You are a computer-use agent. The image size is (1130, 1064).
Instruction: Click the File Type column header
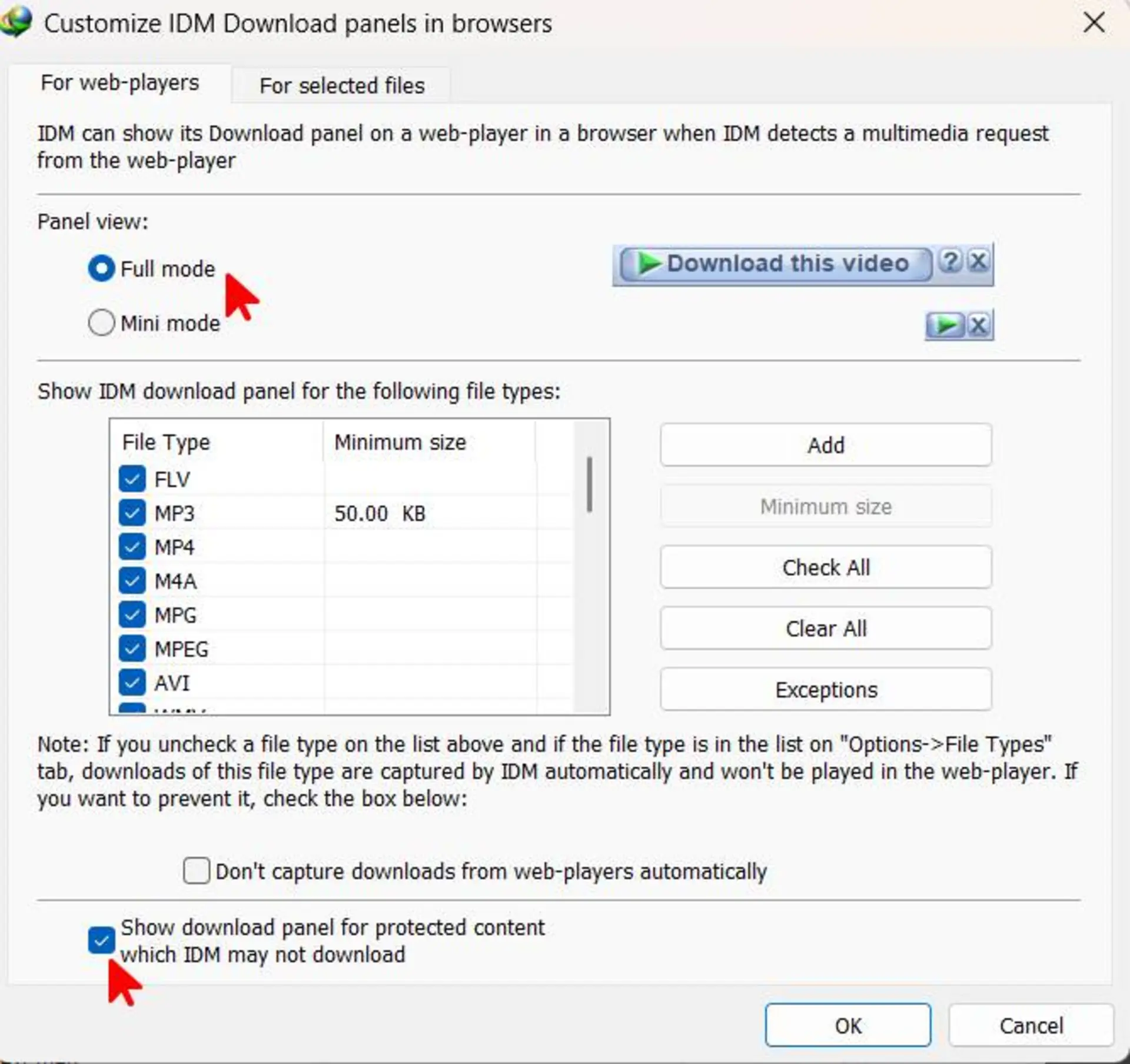tap(217, 442)
